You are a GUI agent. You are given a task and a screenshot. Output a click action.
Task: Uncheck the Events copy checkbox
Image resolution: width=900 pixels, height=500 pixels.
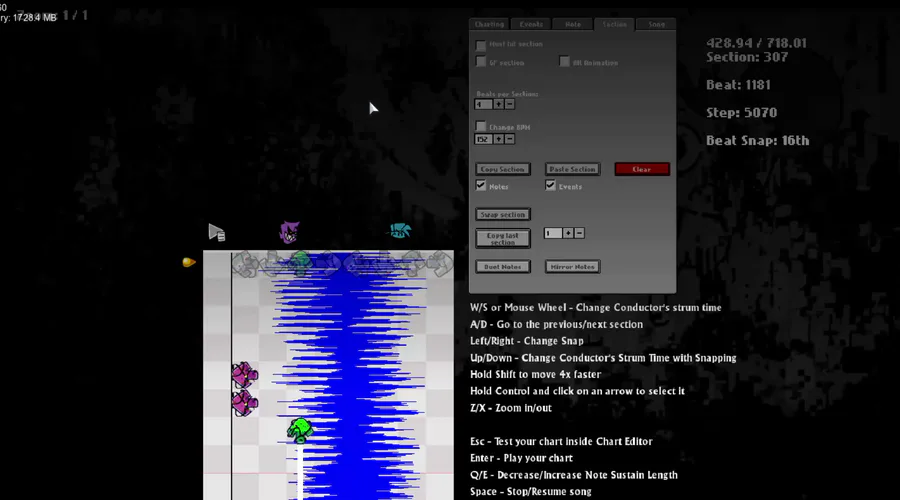(x=550, y=185)
